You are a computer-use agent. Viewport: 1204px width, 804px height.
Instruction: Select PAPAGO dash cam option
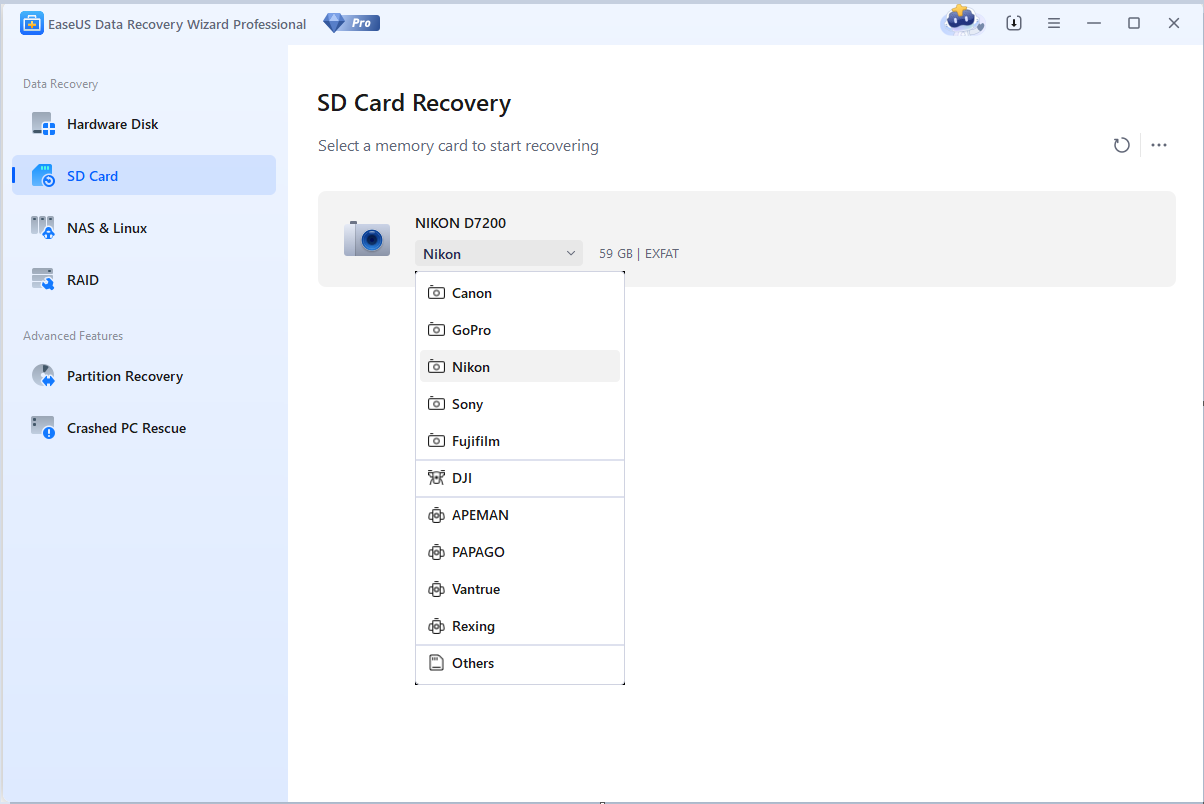(x=520, y=552)
